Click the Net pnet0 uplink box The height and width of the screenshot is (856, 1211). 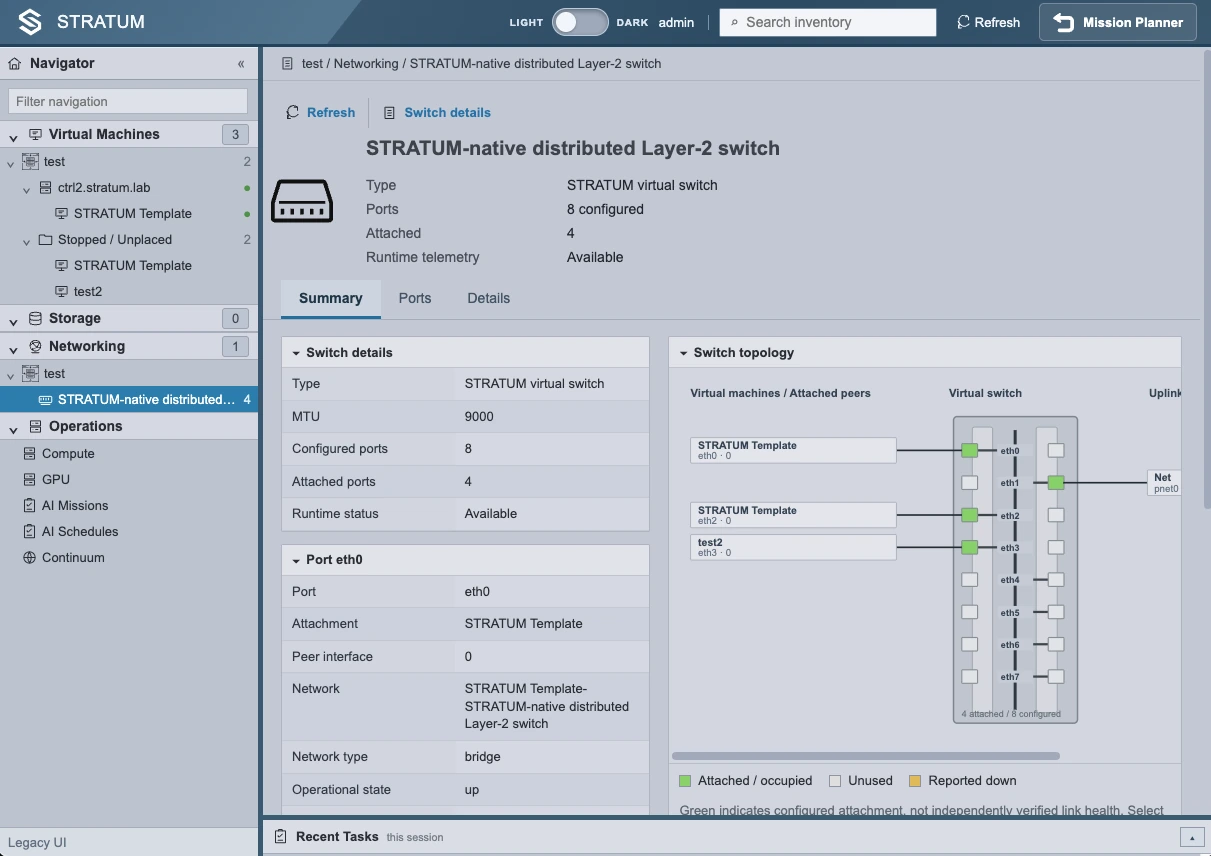1165,483
